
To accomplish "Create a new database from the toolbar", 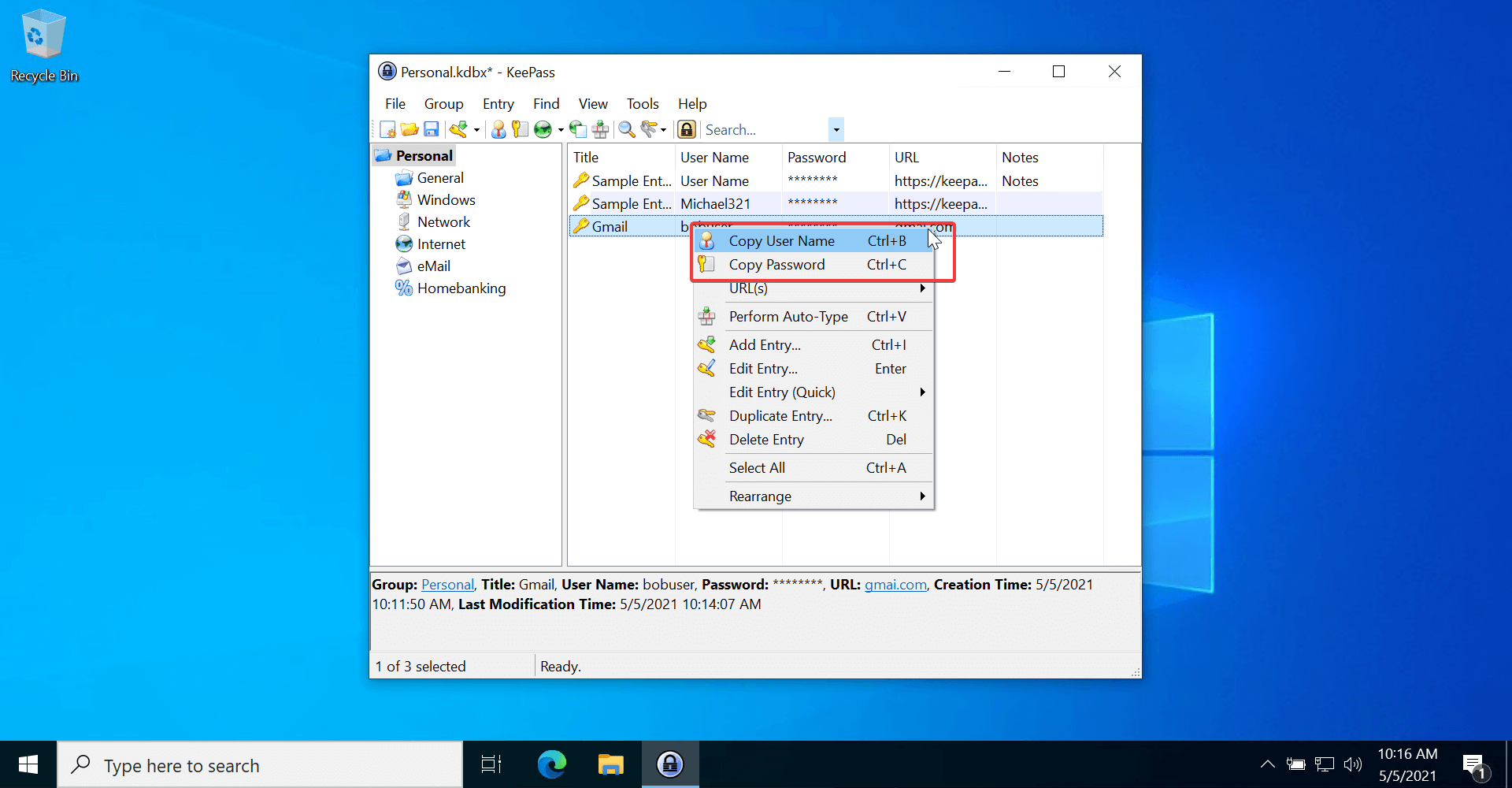I will click(x=387, y=129).
